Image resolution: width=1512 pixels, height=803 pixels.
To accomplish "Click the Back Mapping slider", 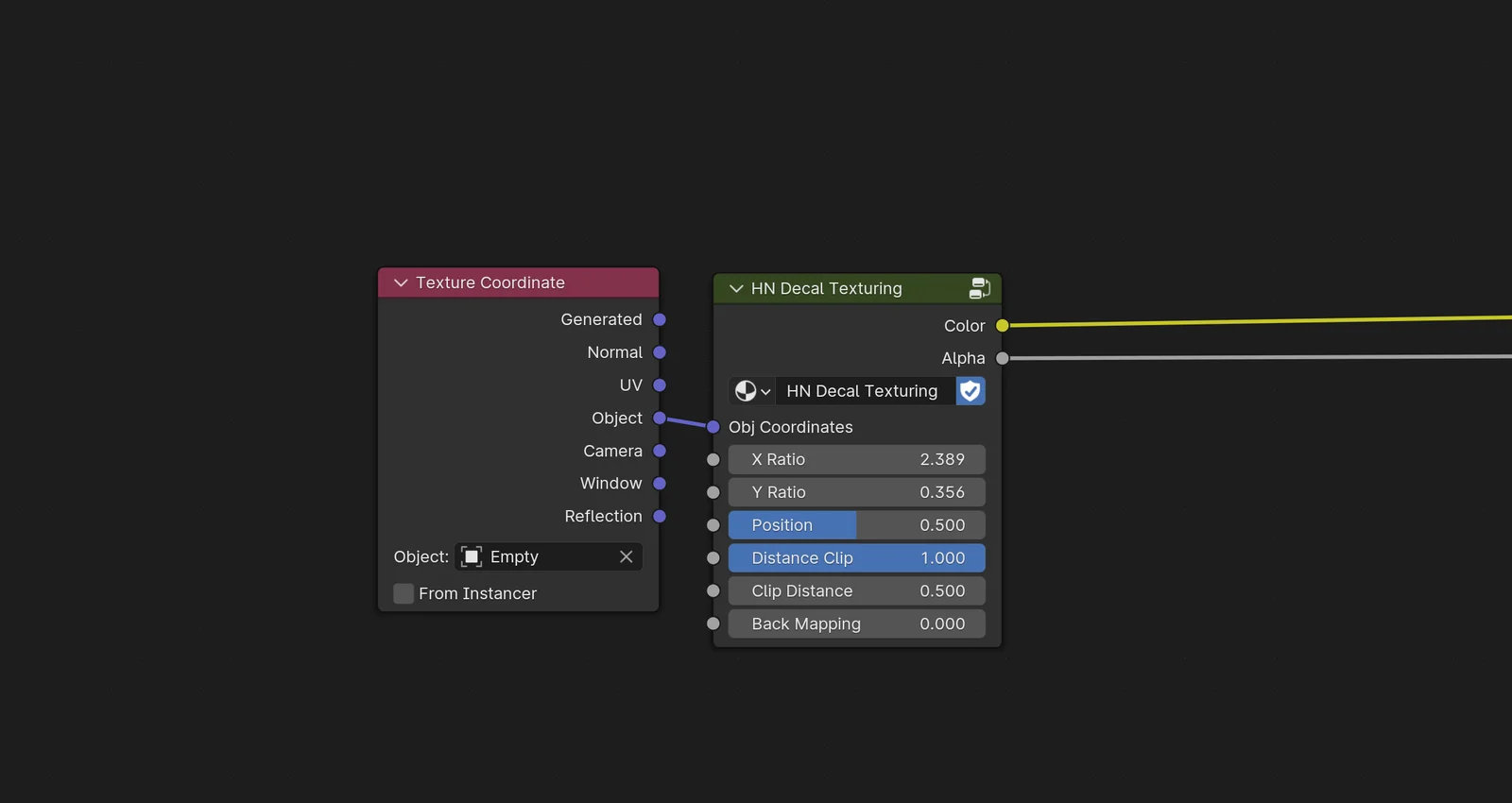I will tap(857, 624).
